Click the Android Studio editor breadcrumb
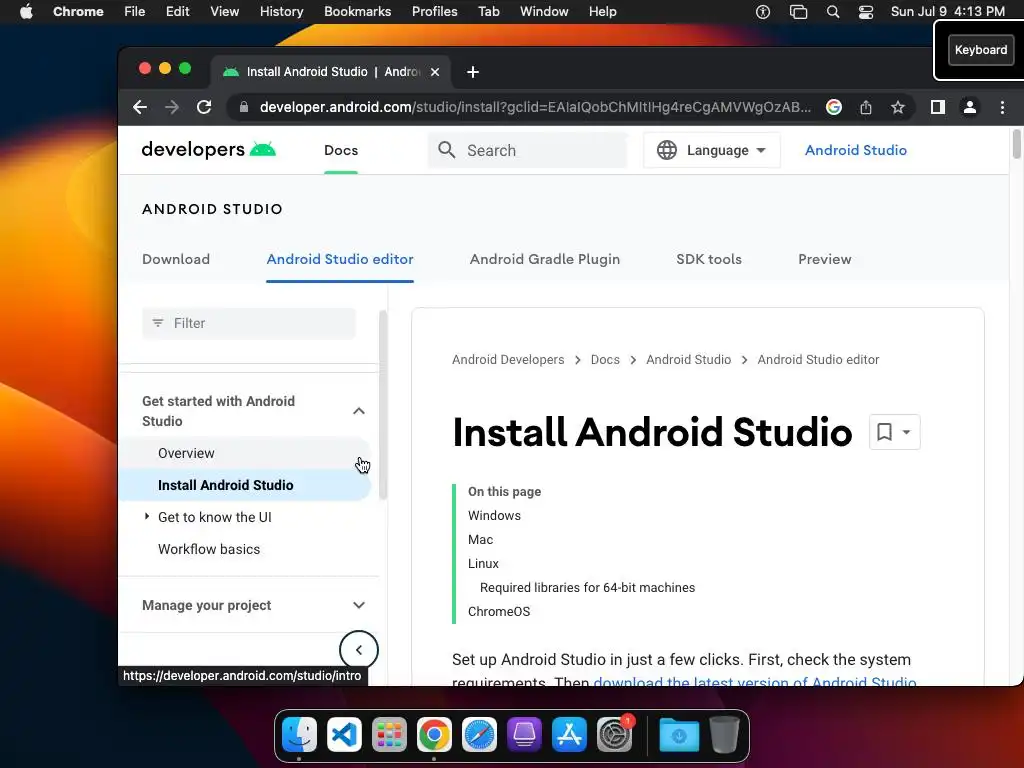This screenshot has height=768, width=1024. (818, 360)
